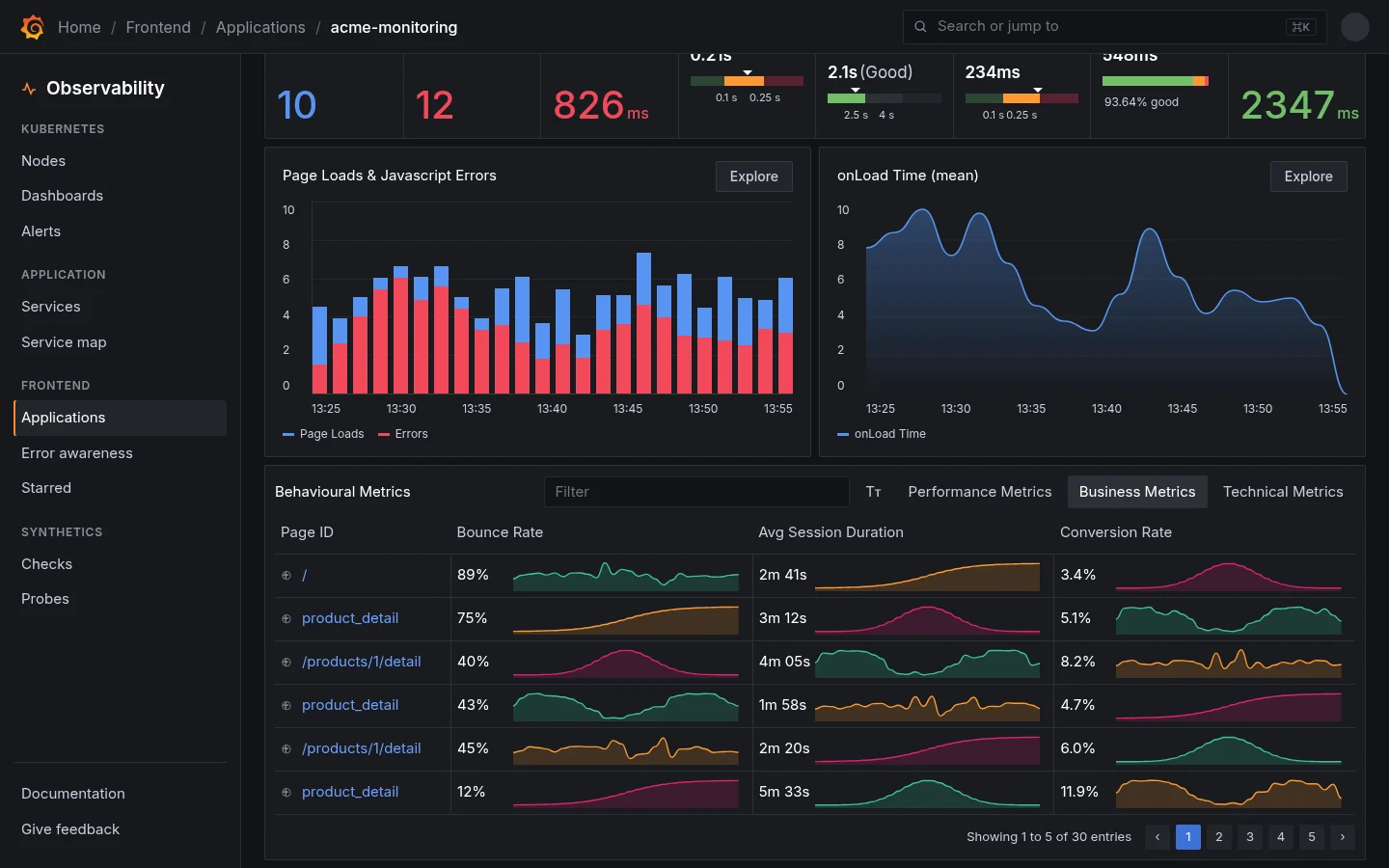Sort by Bounce Rate column header
Viewport: 1389px width, 868px height.
(x=500, y=532)
